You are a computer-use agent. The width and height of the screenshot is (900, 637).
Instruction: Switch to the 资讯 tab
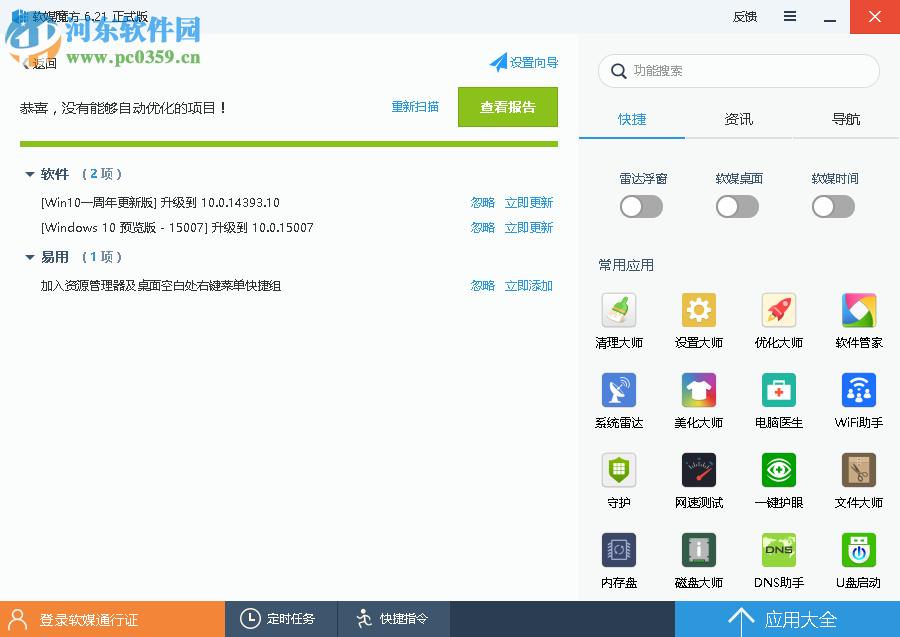[x=738, y=119]
